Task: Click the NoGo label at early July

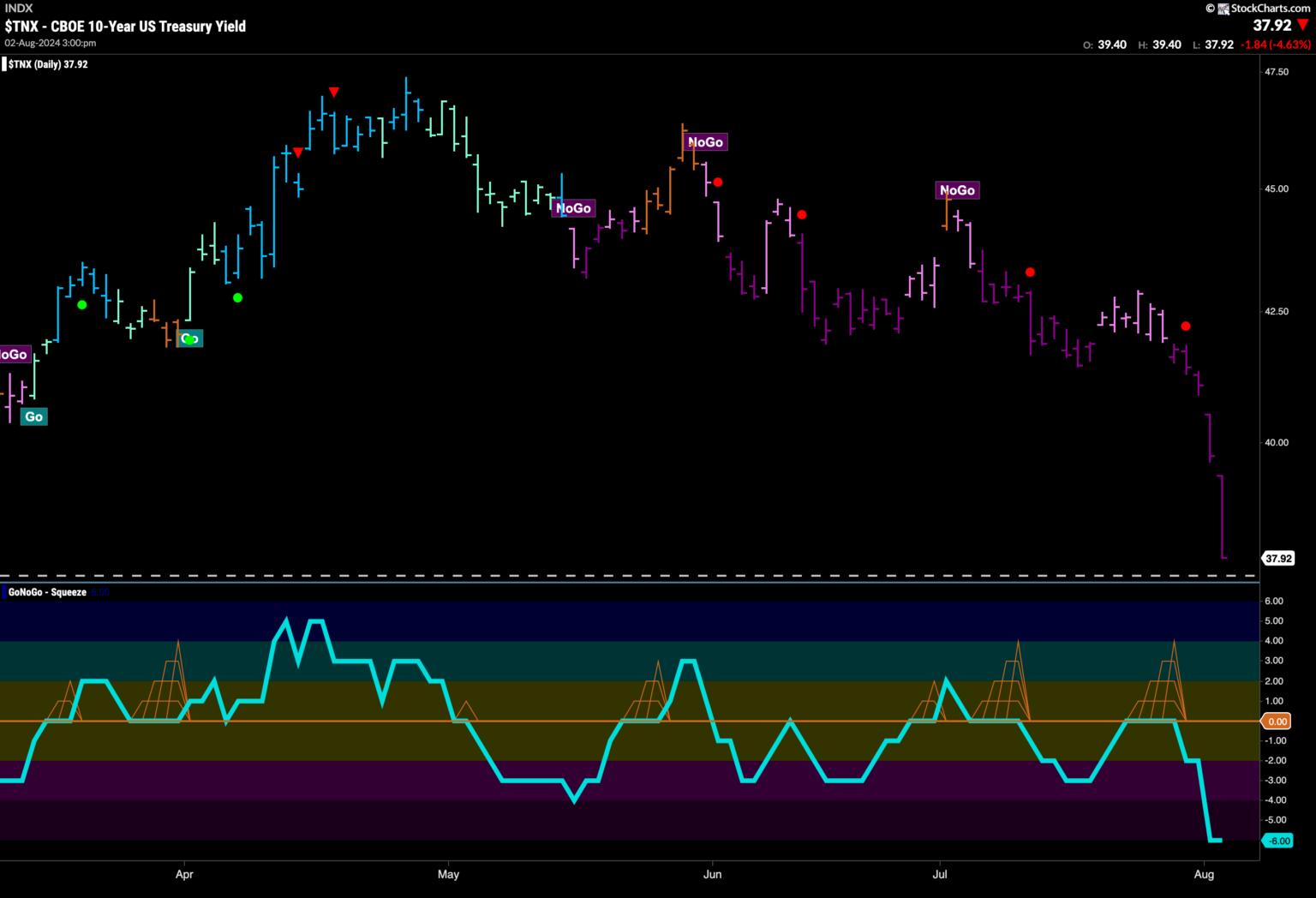Action: pos(956,190)
